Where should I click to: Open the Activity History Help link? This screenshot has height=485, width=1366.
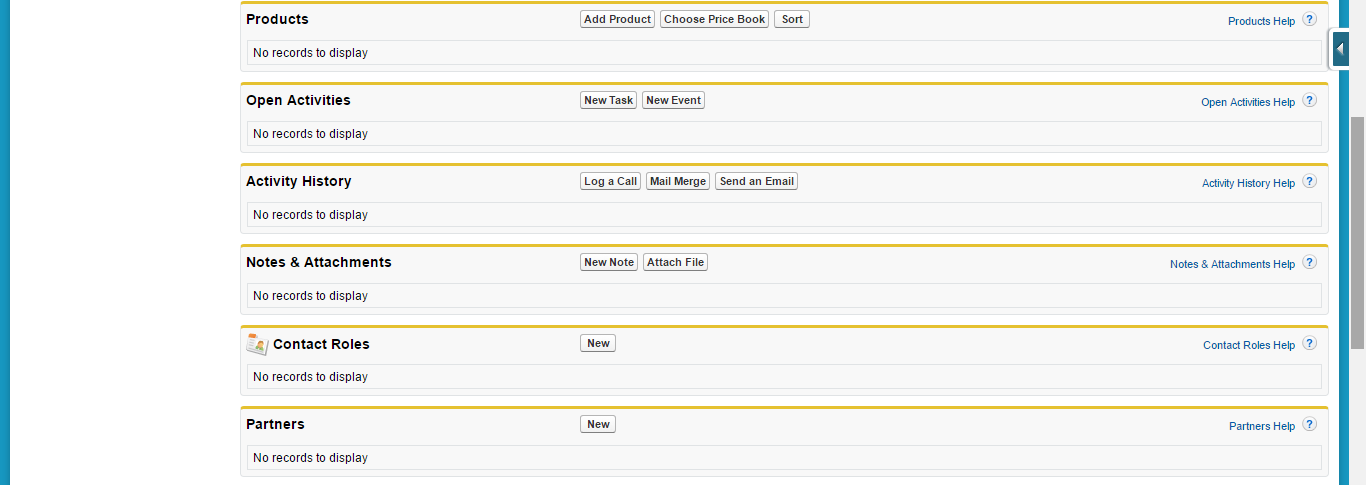pyautogui.click(x=1248, y=183)
